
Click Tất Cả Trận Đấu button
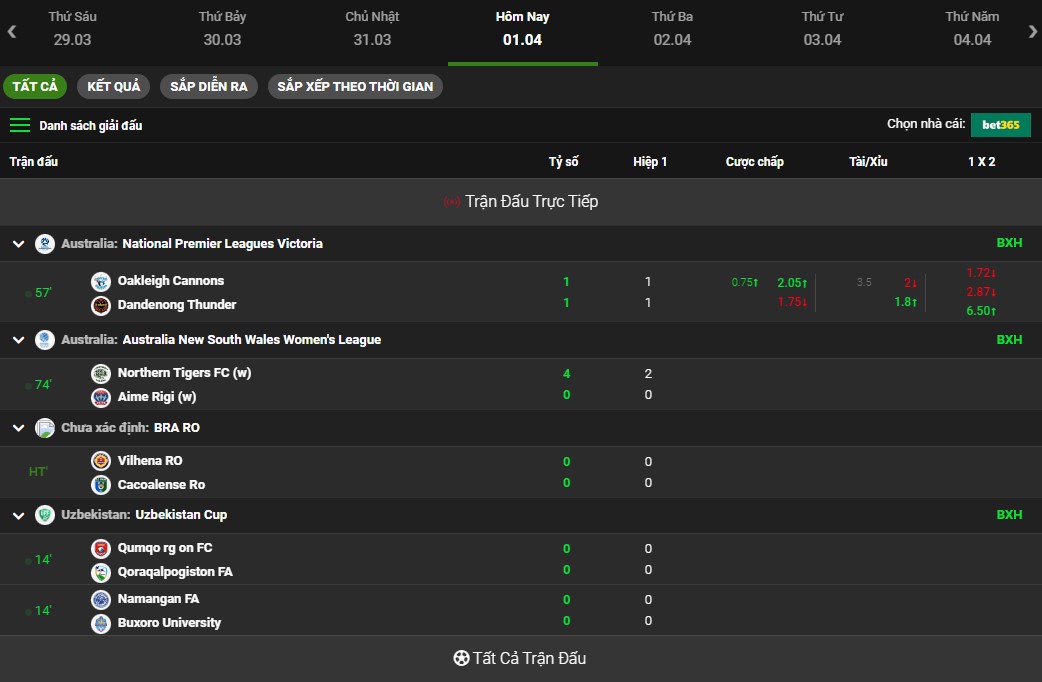(520, 659)
